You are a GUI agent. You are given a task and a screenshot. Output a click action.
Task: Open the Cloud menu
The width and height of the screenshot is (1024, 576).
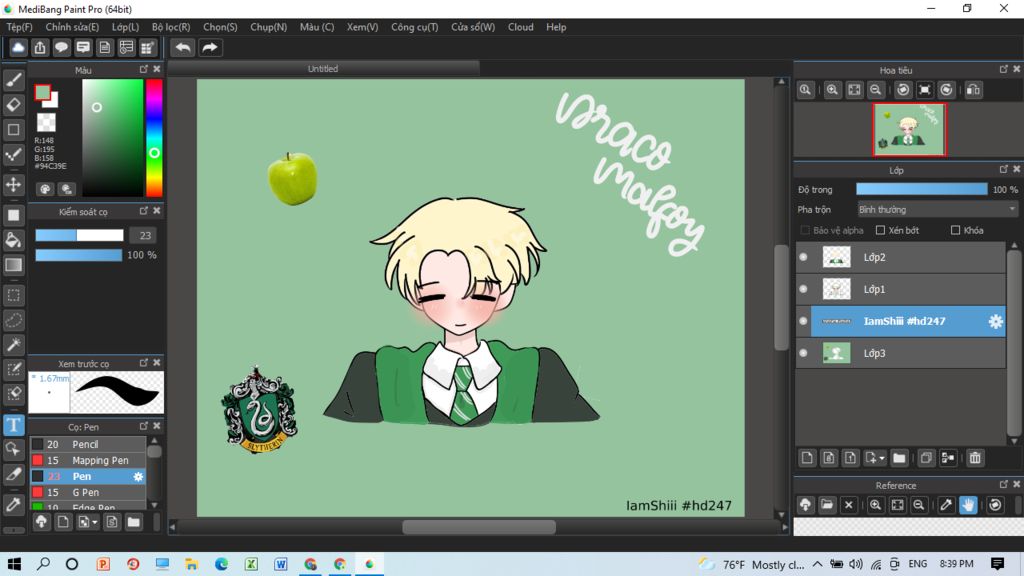pyautogui.click(x=520, y=27)
